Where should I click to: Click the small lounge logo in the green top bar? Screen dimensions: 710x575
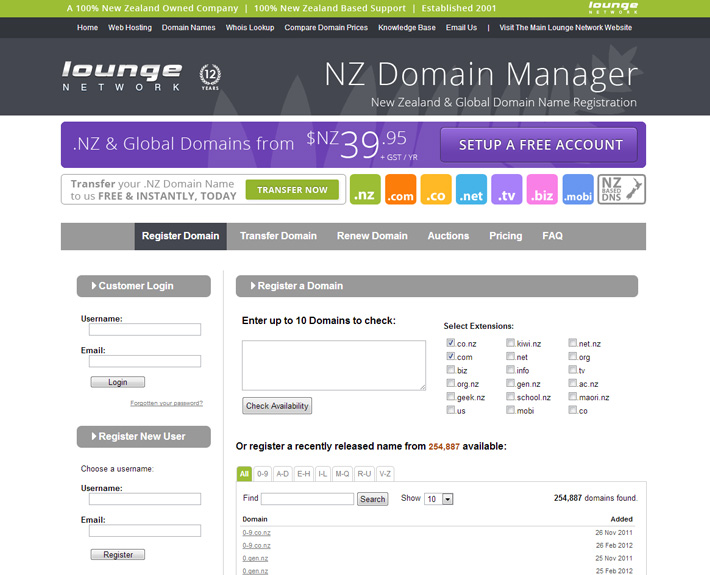(613, 7)
